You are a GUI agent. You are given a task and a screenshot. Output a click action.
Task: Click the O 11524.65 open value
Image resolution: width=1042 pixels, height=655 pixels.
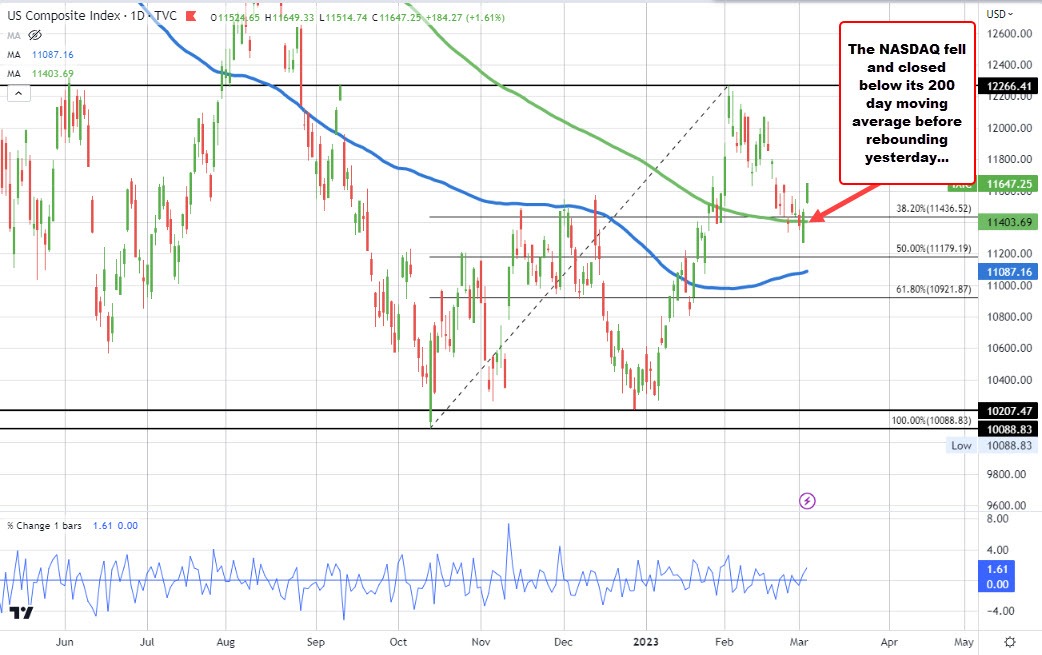coord(235,17)
